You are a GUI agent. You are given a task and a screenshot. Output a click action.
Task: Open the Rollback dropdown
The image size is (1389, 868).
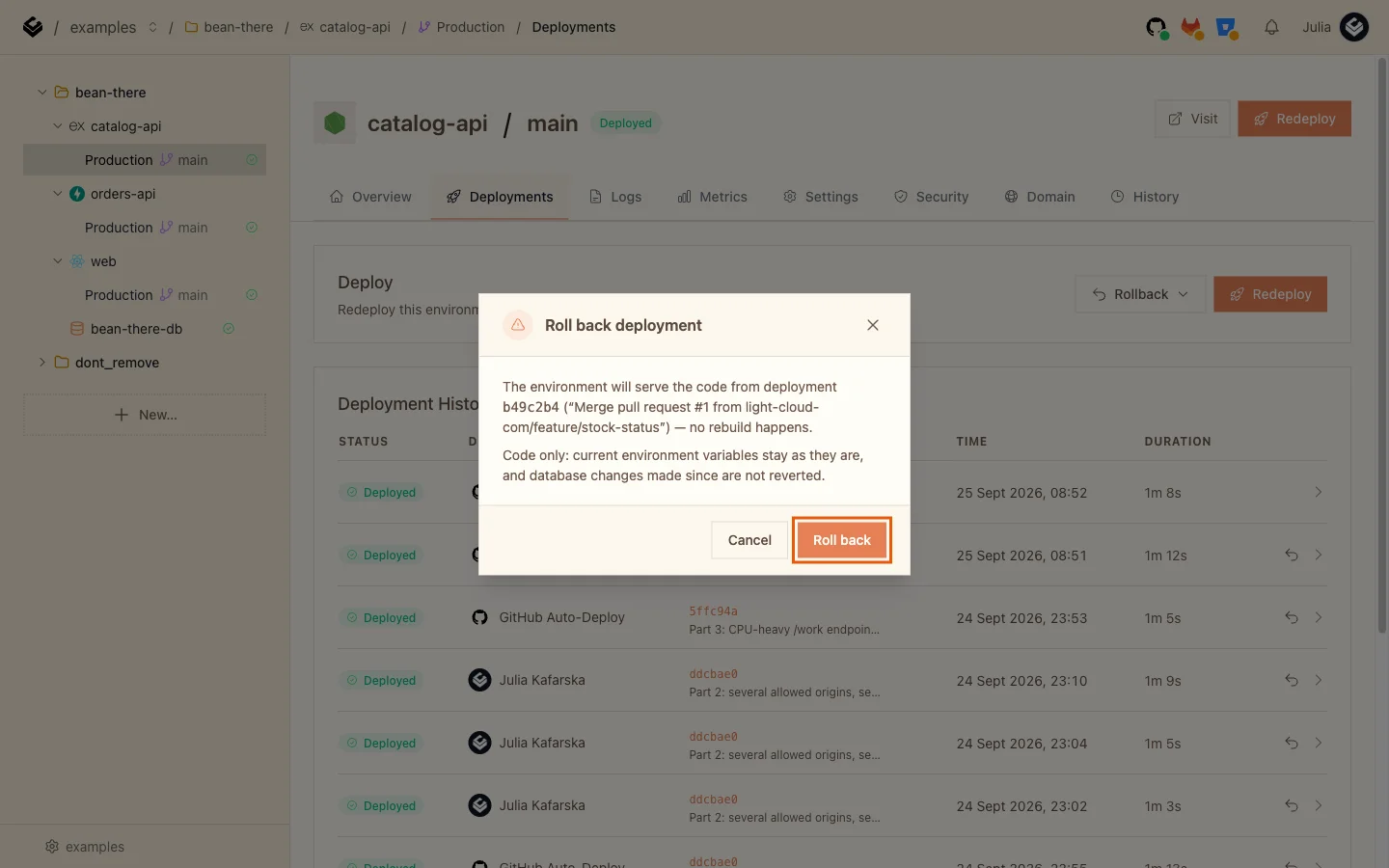1140,294
